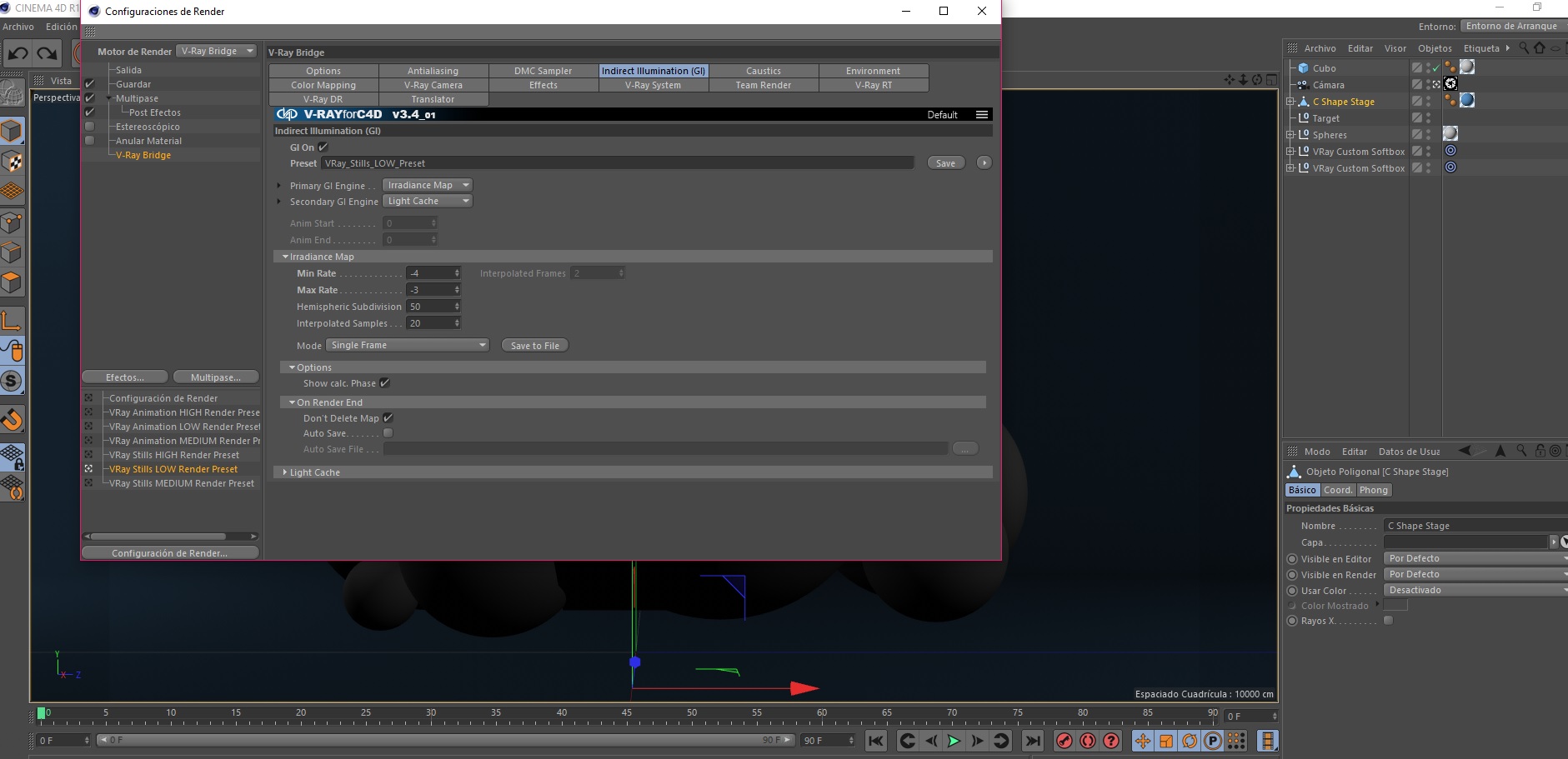
Task: Switch to Points mode tool
Action: tap(12, 222)
